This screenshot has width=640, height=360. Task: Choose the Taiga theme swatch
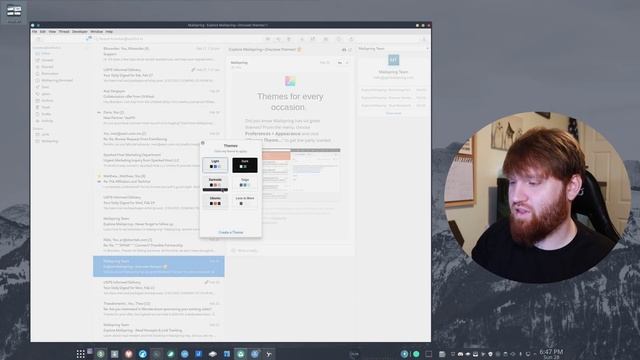[245, 183]
